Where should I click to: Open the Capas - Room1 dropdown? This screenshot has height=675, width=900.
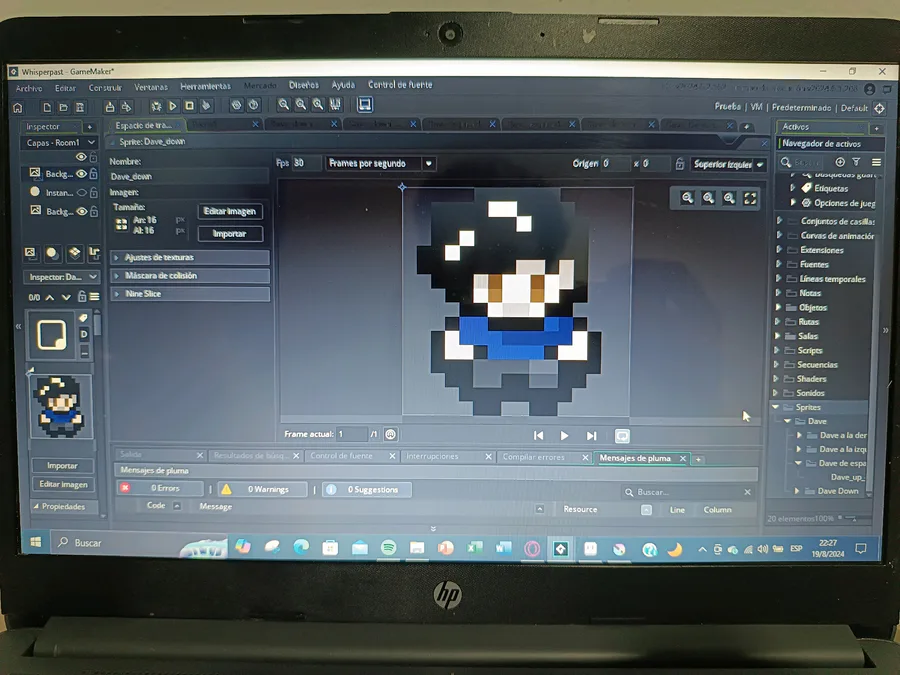(60, 142)
